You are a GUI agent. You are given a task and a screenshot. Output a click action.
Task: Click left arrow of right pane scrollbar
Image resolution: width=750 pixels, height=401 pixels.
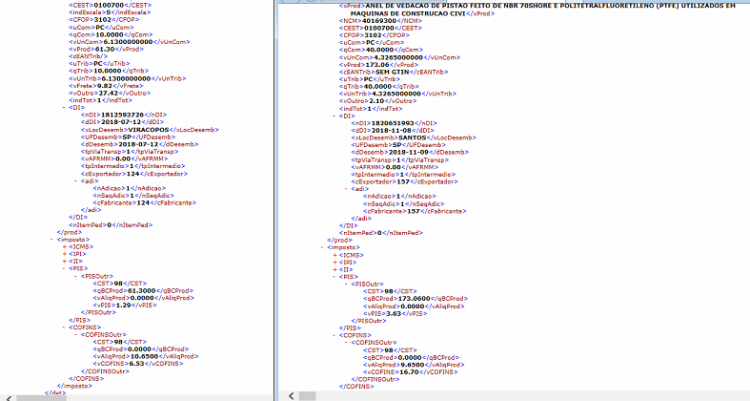(291, 396)
